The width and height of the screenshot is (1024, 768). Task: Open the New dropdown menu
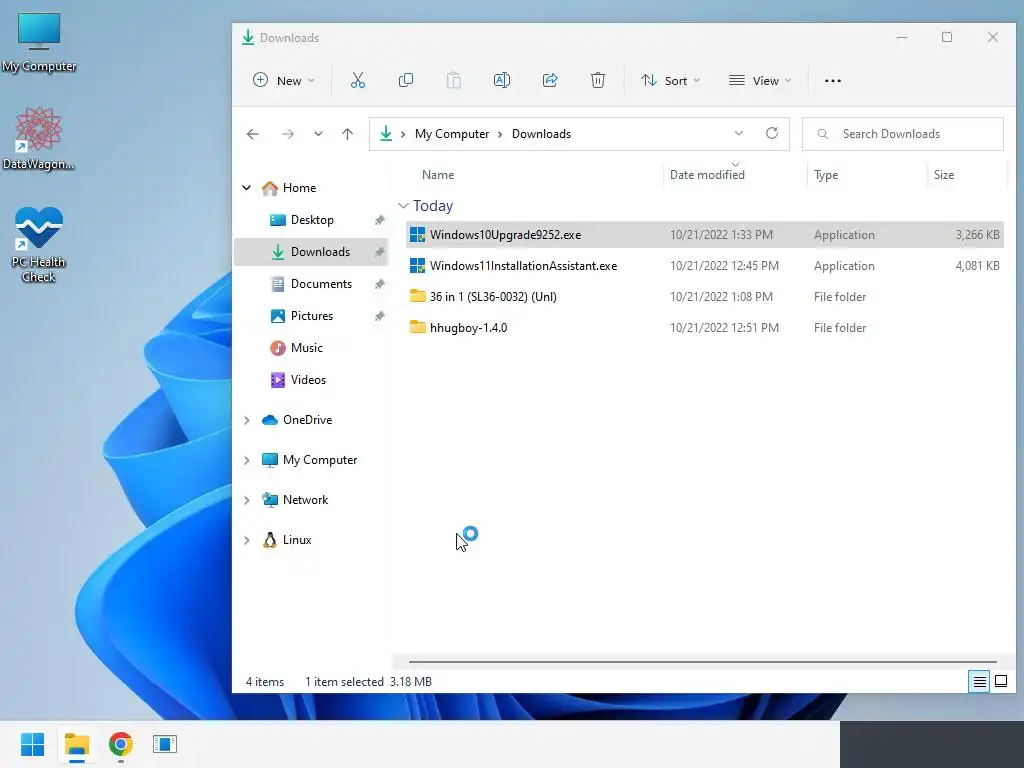tap(284, 80)
